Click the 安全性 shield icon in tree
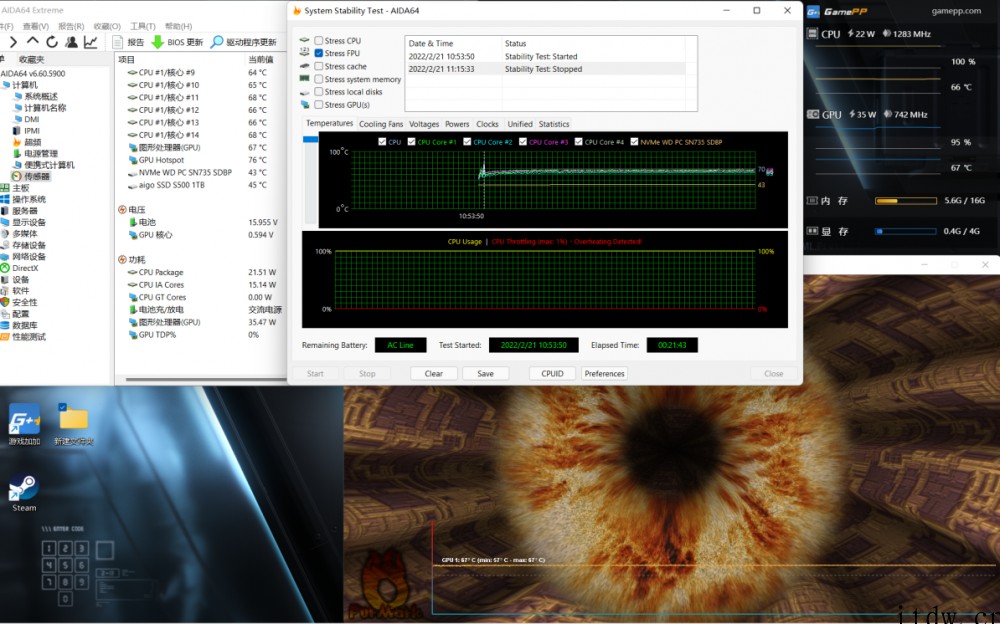This screenshot has height=624, width=1000. [x=5, y=302]
